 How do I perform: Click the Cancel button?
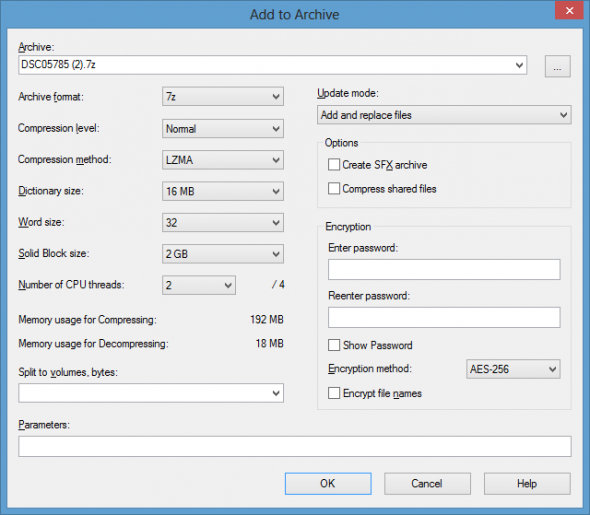(427, 483)
